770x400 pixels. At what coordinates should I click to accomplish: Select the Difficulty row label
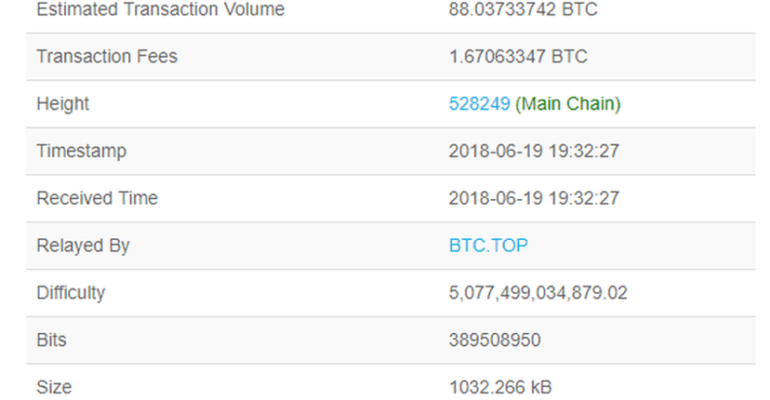click(x=71, y=293)
